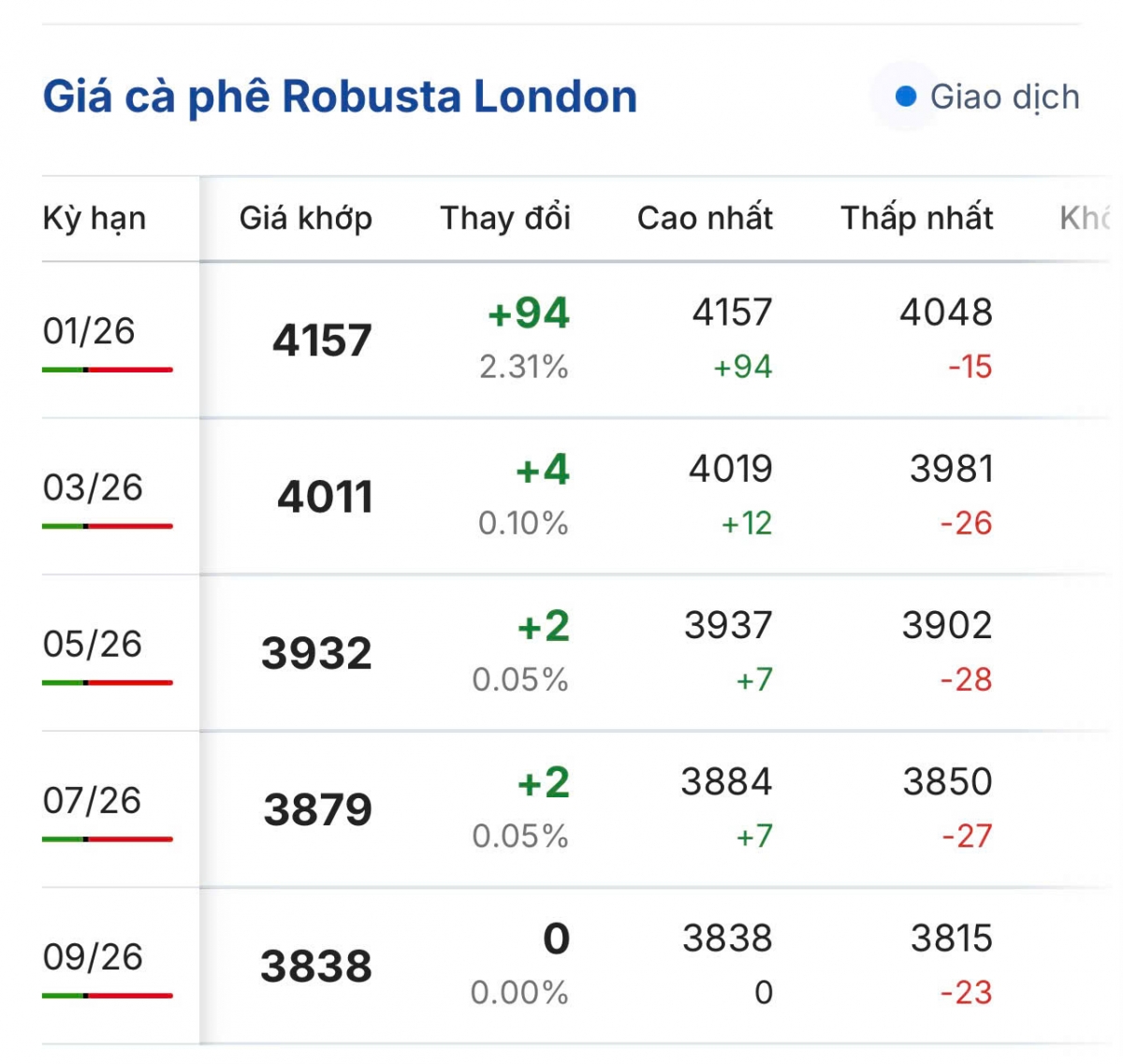This screenshot has width=1123, height=1064.
Task: Sort by the Giá khớp column header
Action: pyautogui.click(x=305, y=218)
